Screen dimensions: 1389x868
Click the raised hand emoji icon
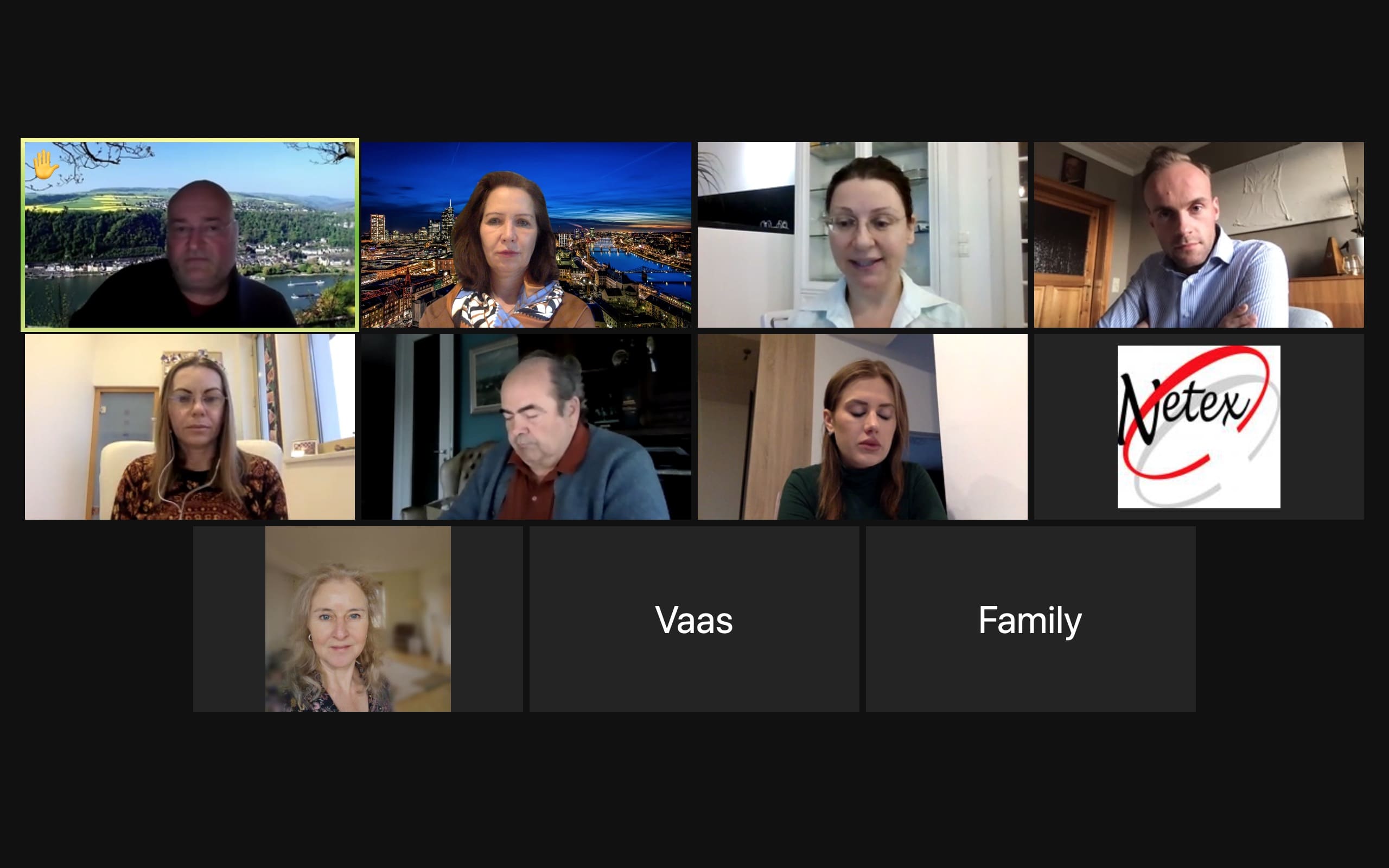tap(45, 165)
